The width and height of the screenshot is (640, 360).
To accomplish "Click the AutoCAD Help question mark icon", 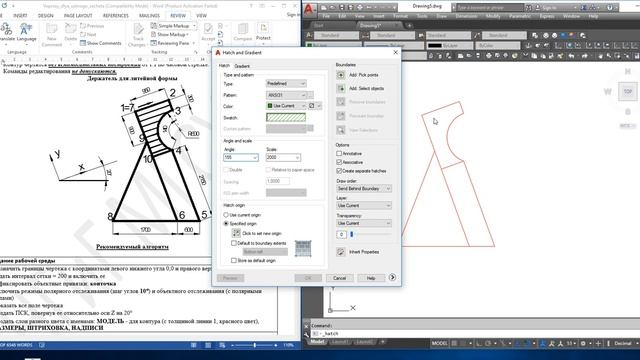I will tap(610, 7).
